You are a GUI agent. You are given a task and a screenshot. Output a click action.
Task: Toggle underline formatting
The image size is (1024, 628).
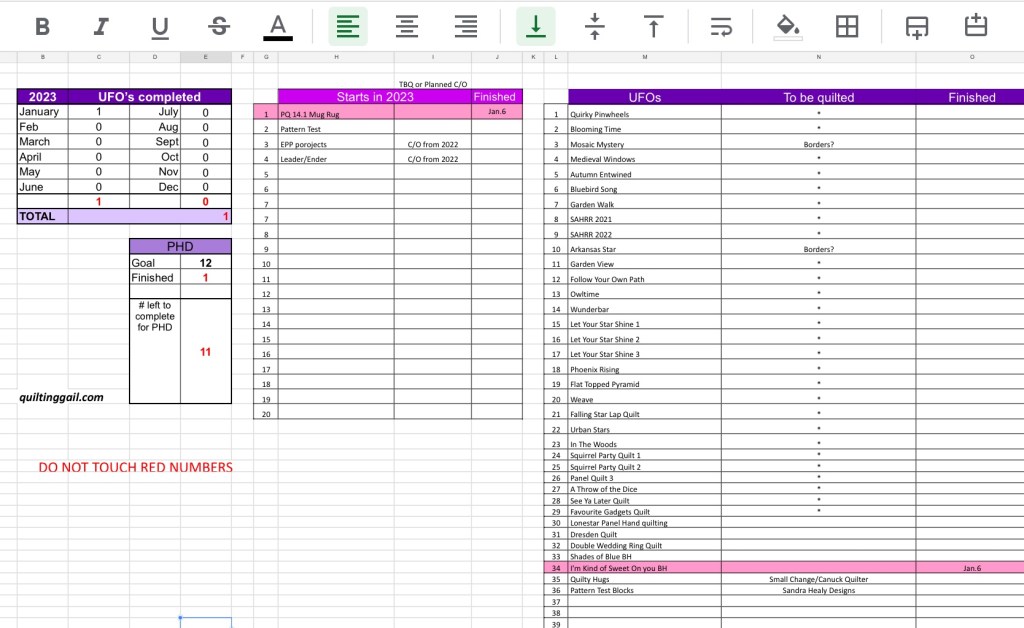pyautogui.click(x=160, y=27)
